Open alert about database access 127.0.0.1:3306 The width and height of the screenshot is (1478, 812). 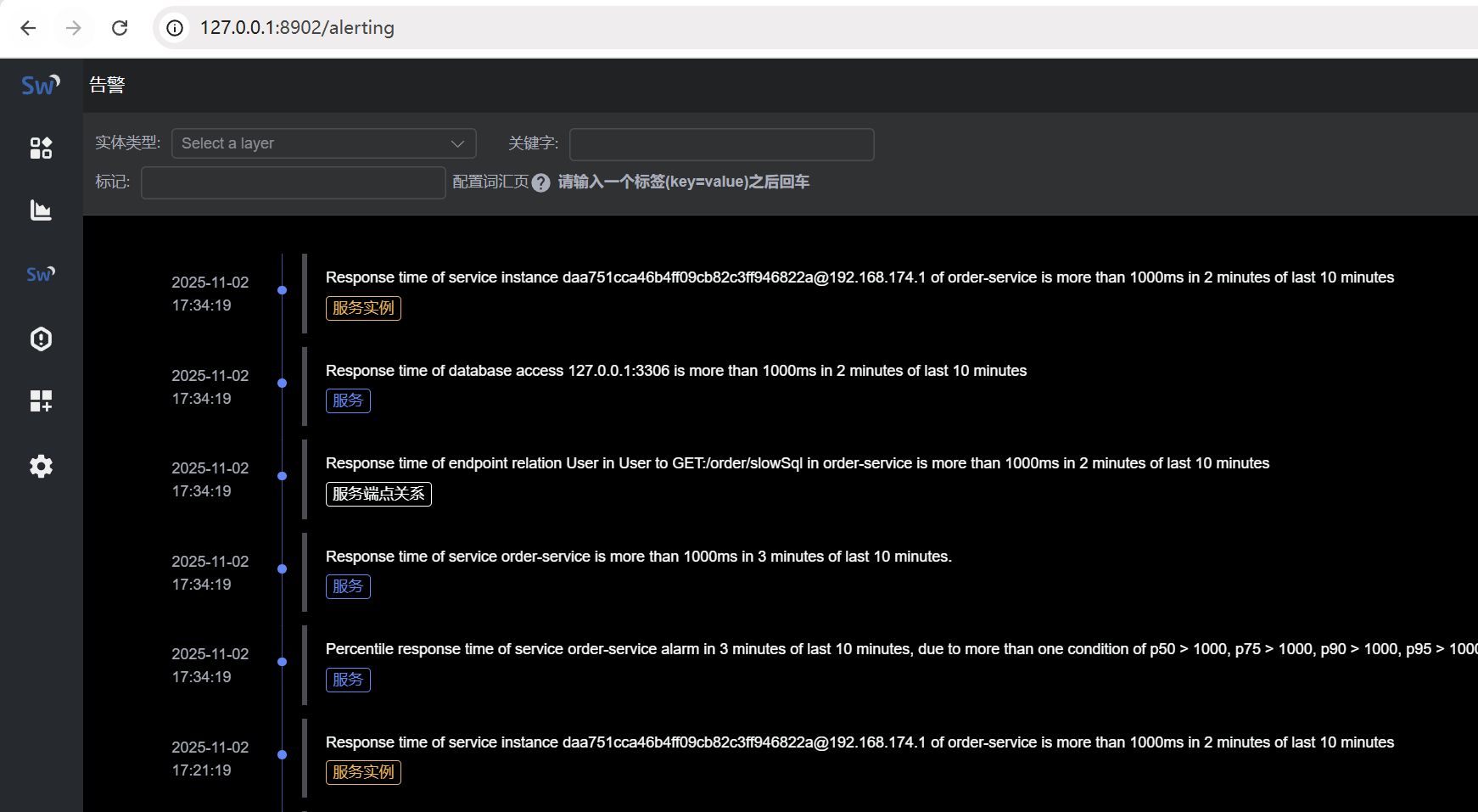(676, 371)
